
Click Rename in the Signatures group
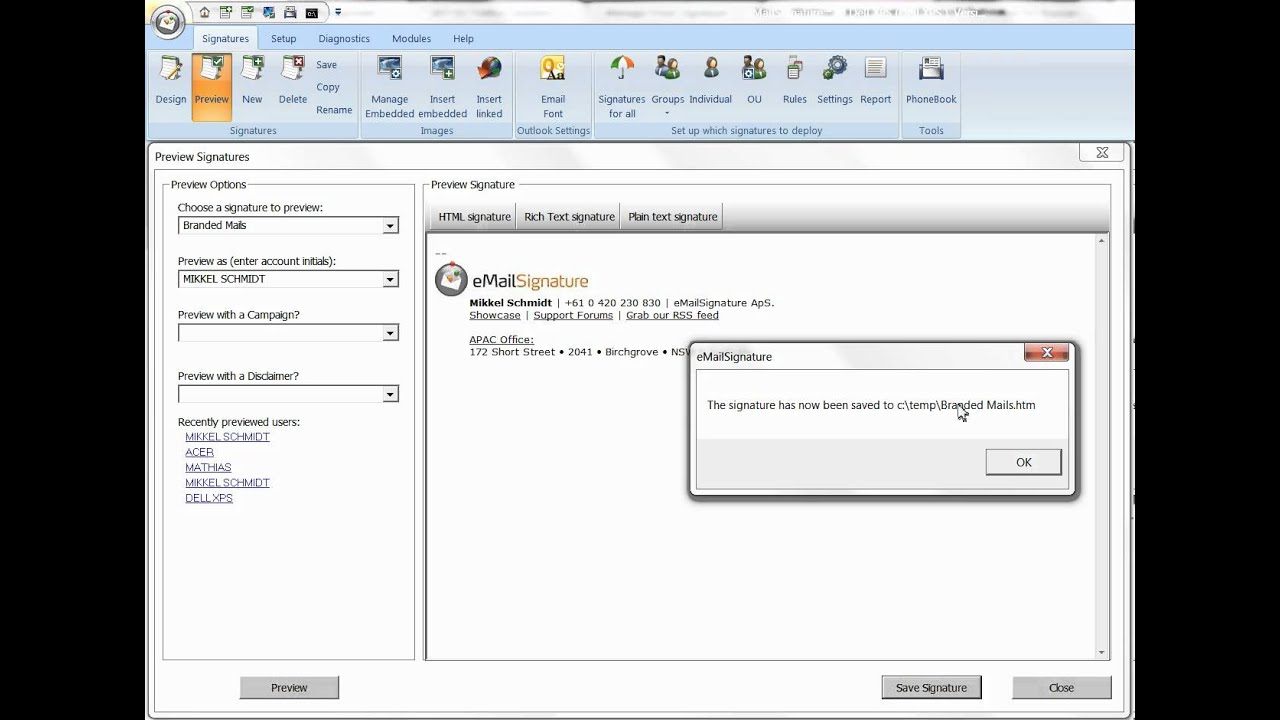click(334, 110)
